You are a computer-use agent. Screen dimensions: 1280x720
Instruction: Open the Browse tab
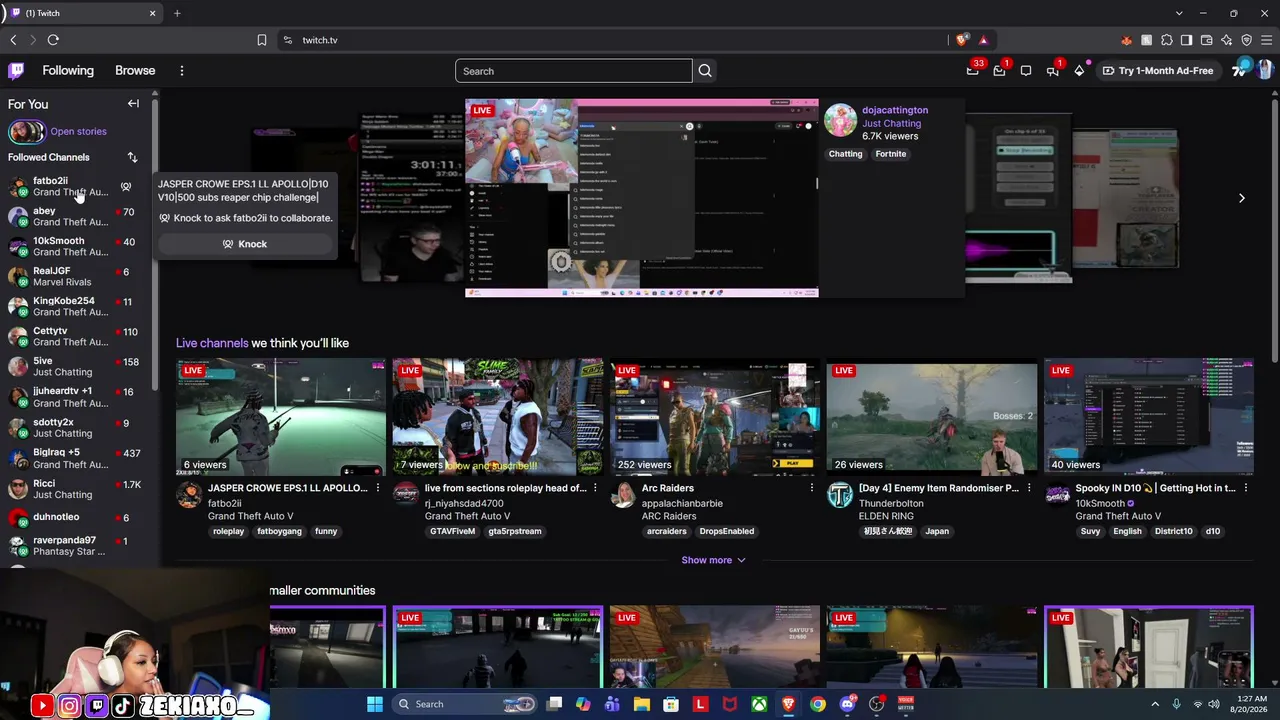(x=135, y=71)
